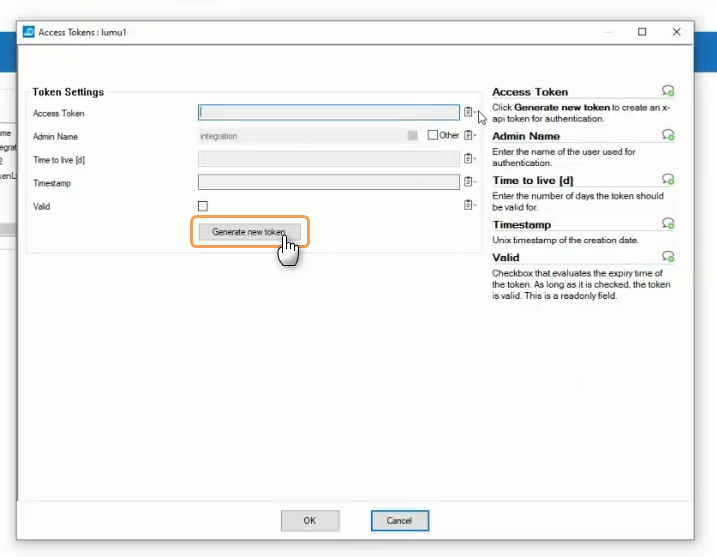717x557 pixels.
Task: Click the Cancel button
Action: [x=399, y=520]
